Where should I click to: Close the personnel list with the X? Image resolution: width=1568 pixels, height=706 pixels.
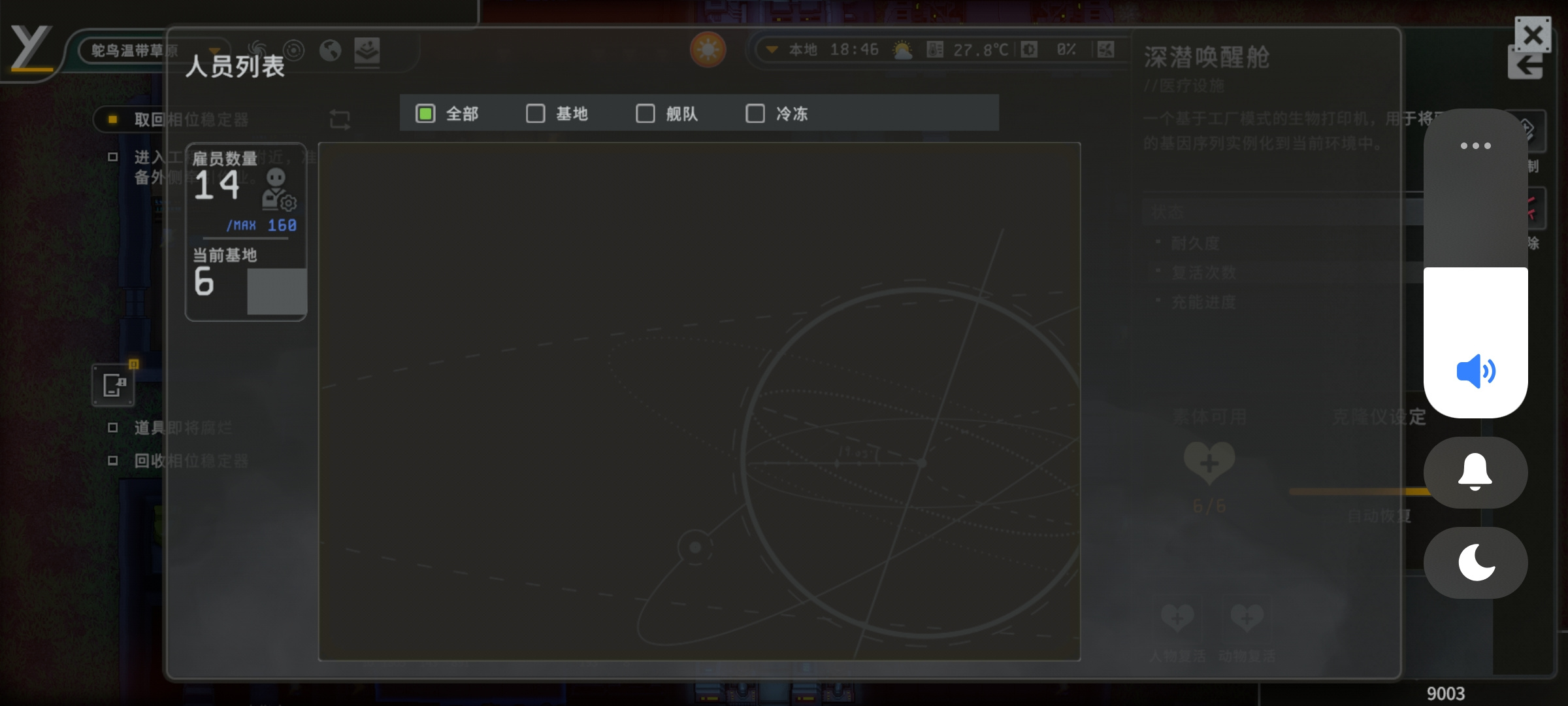(1533, 34)
